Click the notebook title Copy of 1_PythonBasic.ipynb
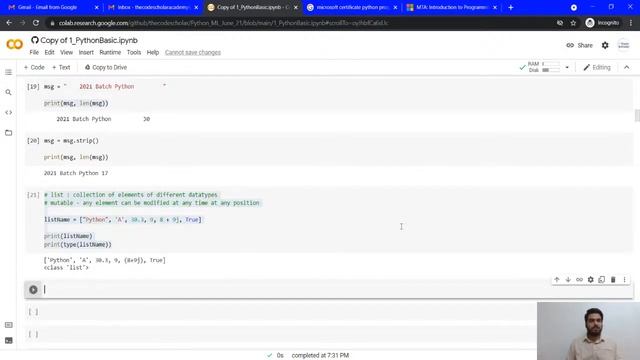Viewport: 640px width, 360px height. (89, 40)
